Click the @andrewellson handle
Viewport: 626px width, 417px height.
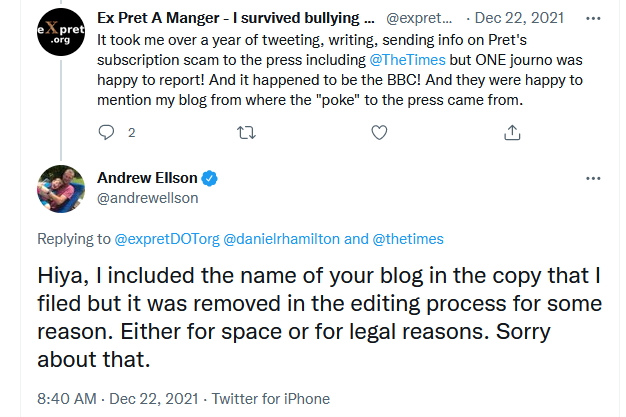tap(147, 197)
